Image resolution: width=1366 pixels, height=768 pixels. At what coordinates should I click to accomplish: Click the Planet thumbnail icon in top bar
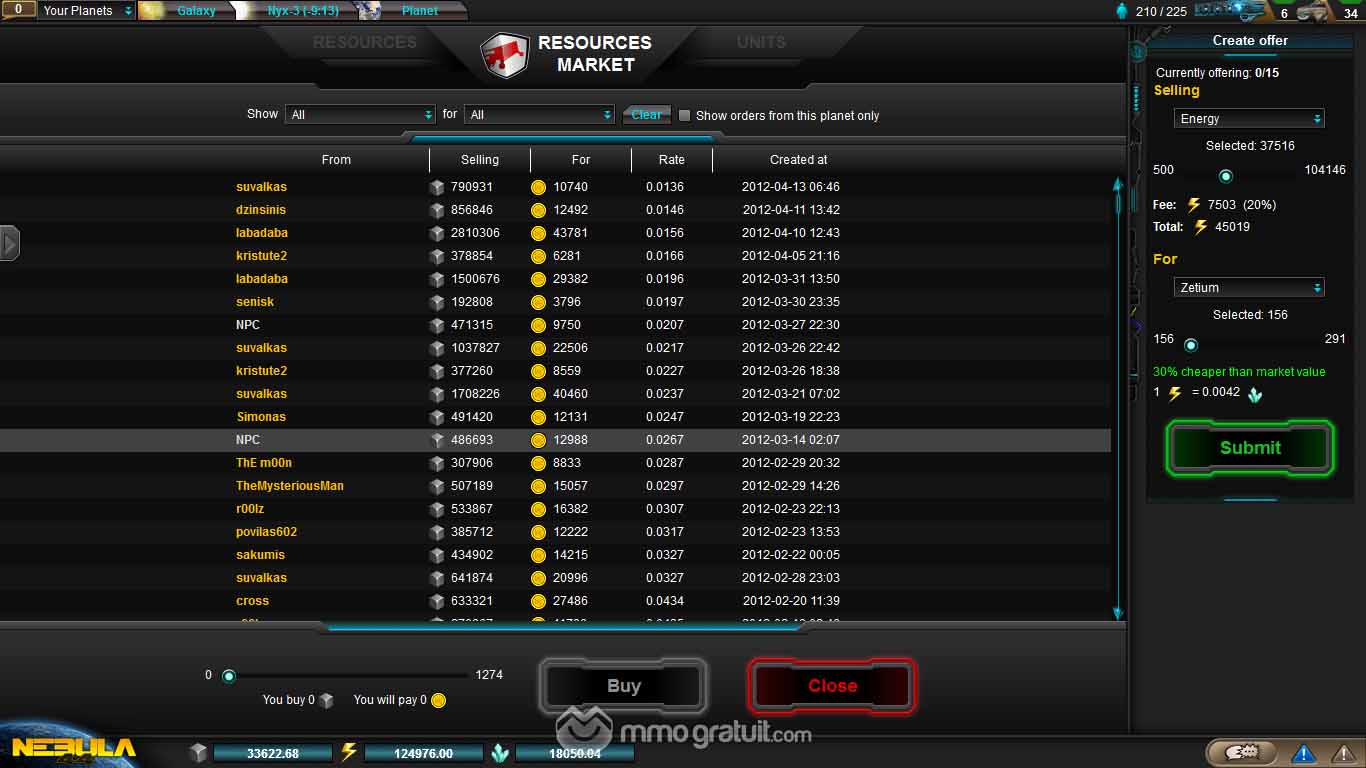[369, 11]
